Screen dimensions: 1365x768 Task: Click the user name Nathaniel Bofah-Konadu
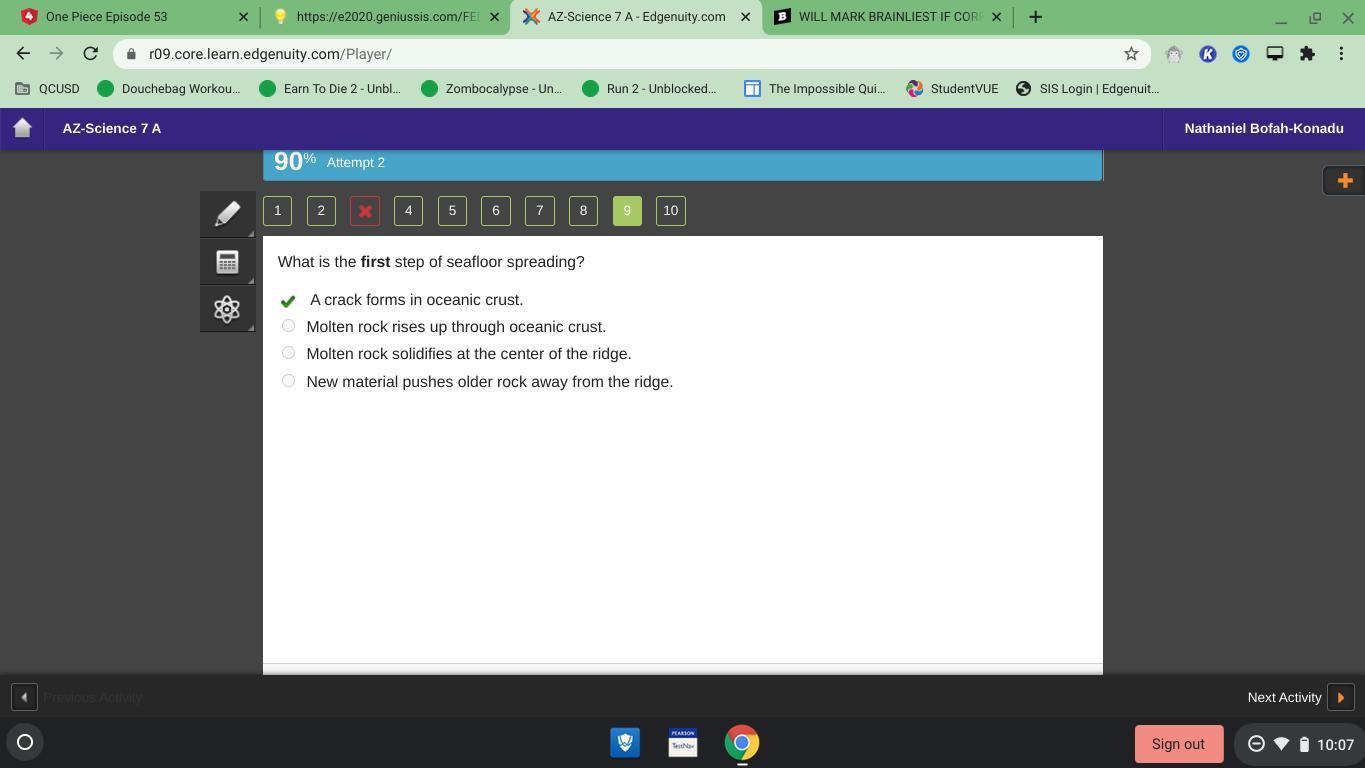coord(1264,128)
